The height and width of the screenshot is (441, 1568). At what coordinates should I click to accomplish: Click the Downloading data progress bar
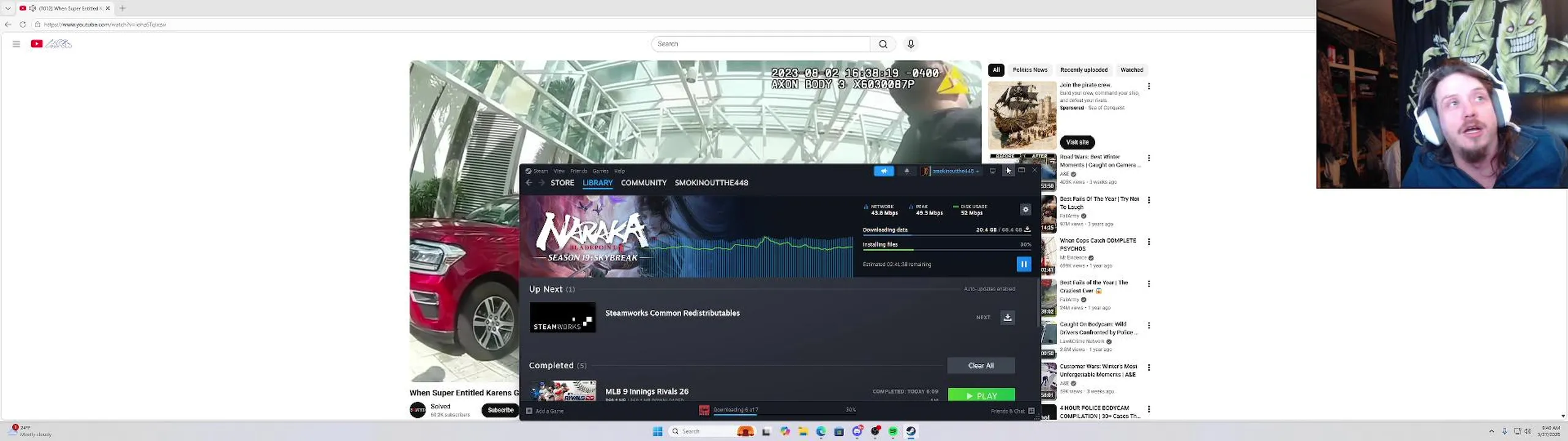[946, 235]
